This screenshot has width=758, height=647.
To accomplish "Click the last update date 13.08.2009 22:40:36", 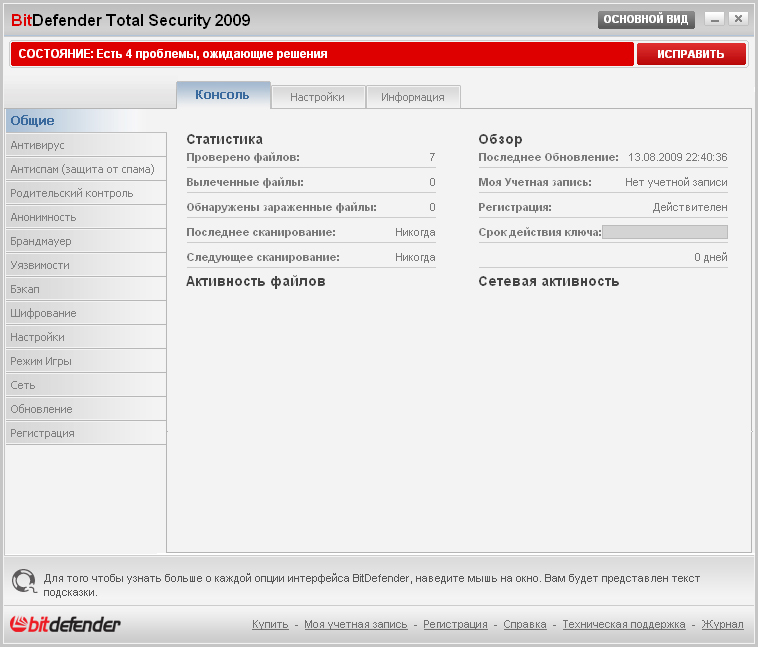I will tap(678, 157).
